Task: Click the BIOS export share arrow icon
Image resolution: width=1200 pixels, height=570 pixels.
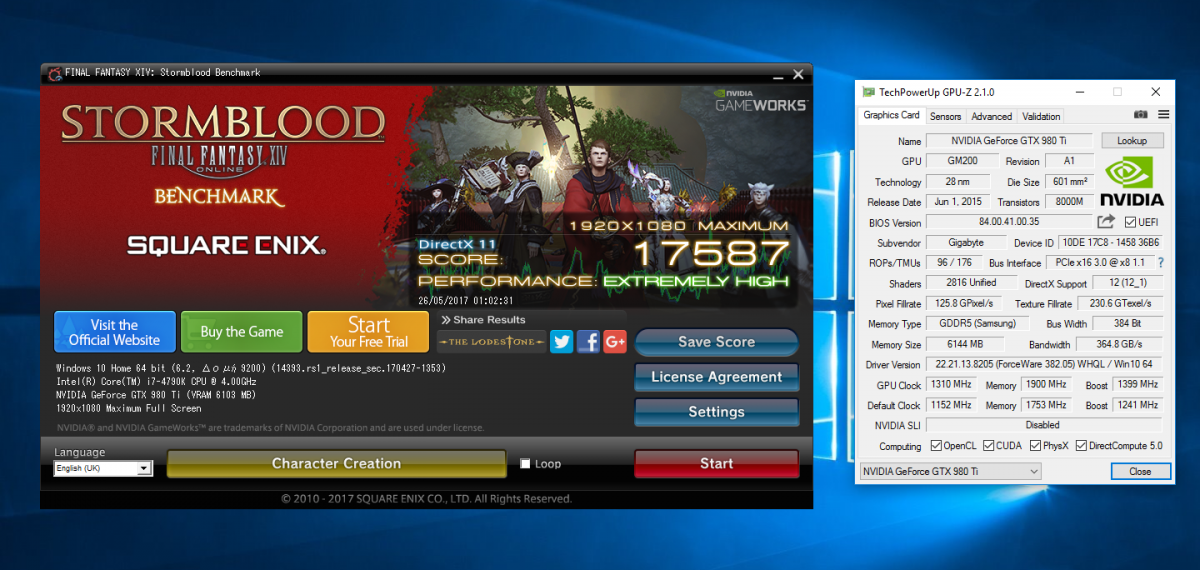Action: click(x=1106, y=222)
